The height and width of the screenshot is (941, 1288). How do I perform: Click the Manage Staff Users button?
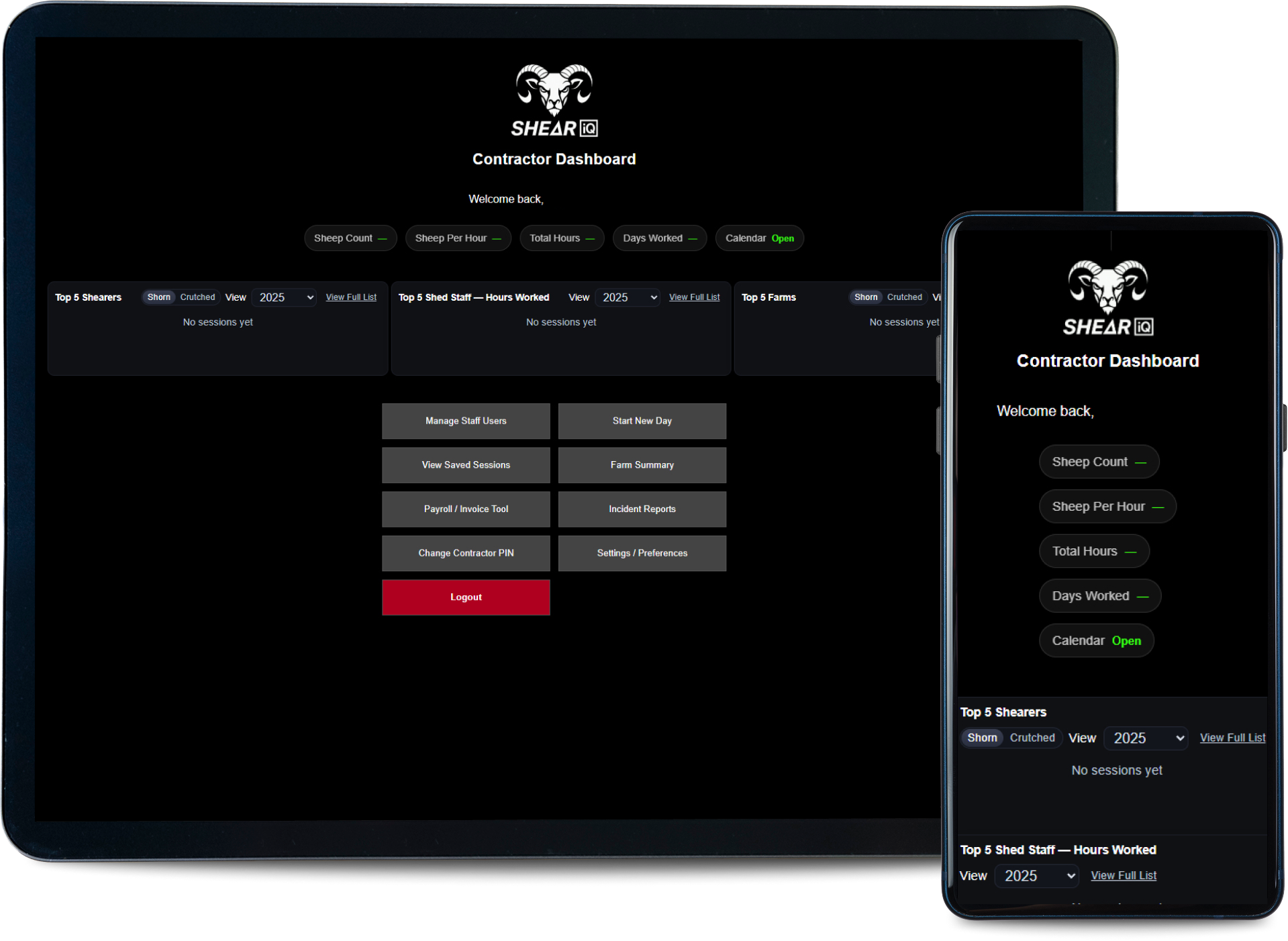[466, 421]
